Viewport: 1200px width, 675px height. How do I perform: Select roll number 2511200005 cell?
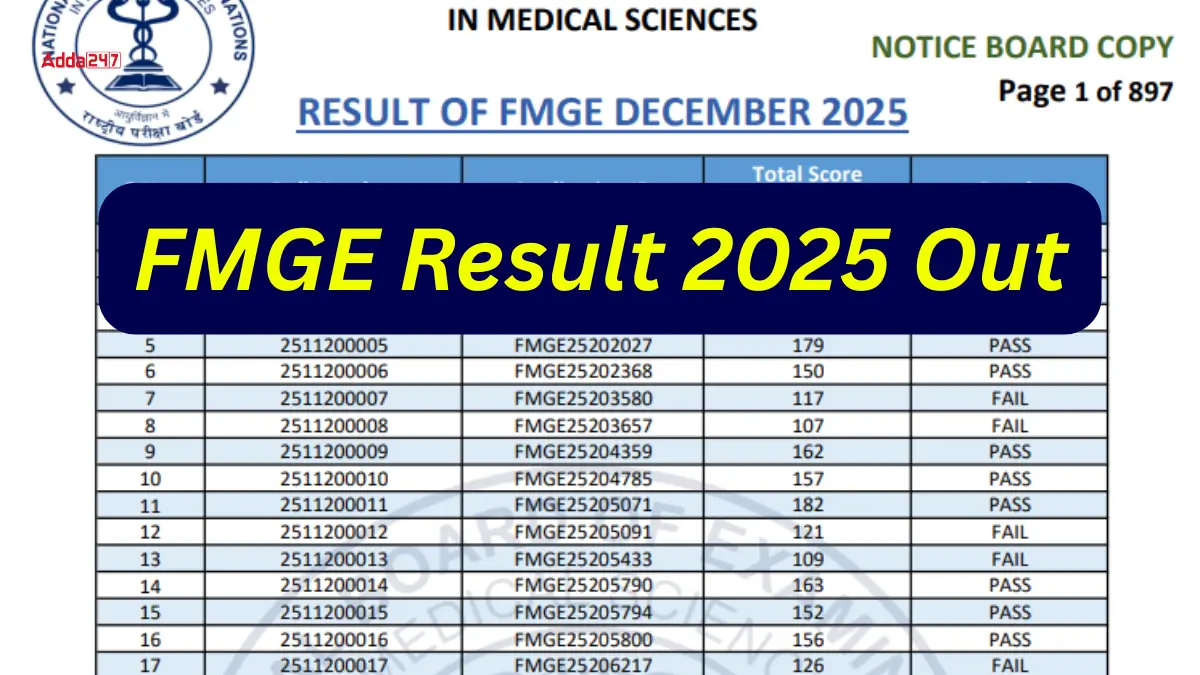(333, 346)
